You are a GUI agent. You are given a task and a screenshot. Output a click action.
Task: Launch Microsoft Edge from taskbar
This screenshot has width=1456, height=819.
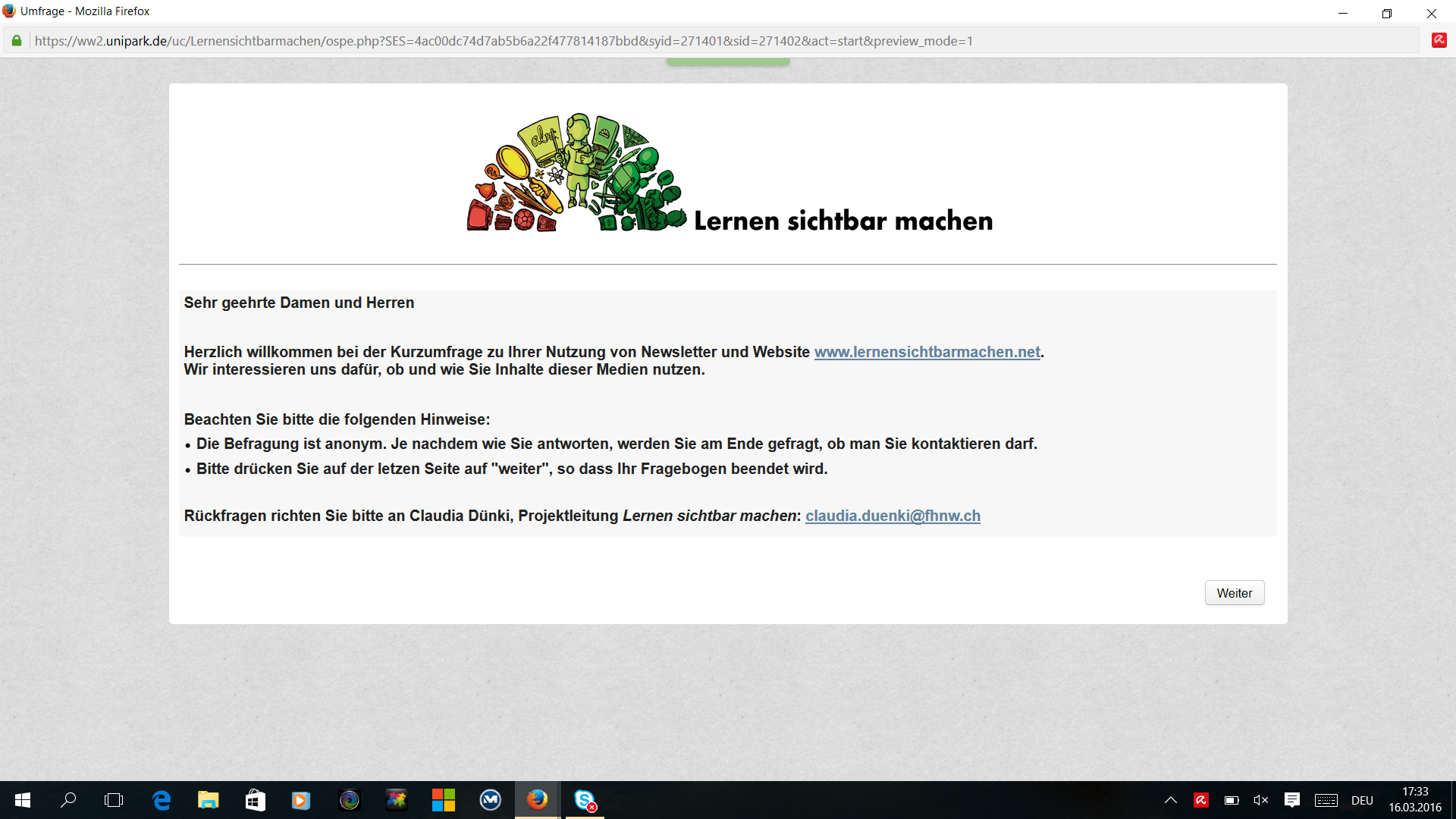162,800
